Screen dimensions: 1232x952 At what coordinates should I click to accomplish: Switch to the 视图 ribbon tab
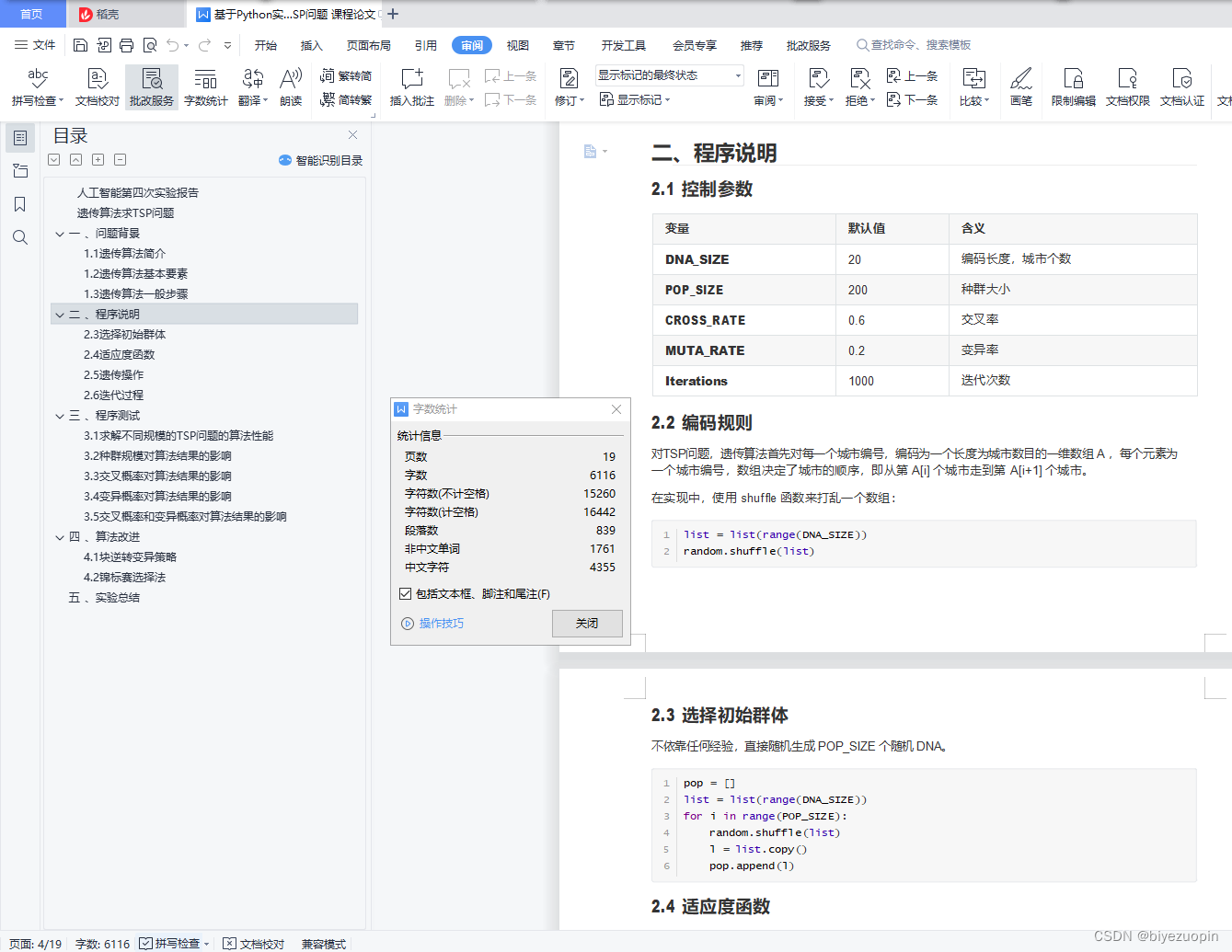518,45
